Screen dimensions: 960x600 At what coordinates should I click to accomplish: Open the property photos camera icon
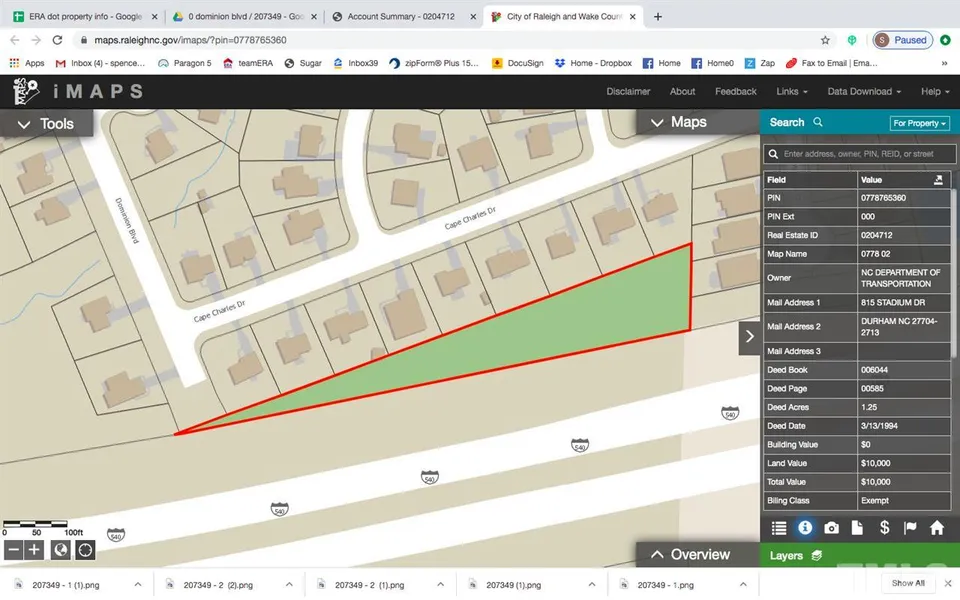pyautogui.click(x=832, y=527)
